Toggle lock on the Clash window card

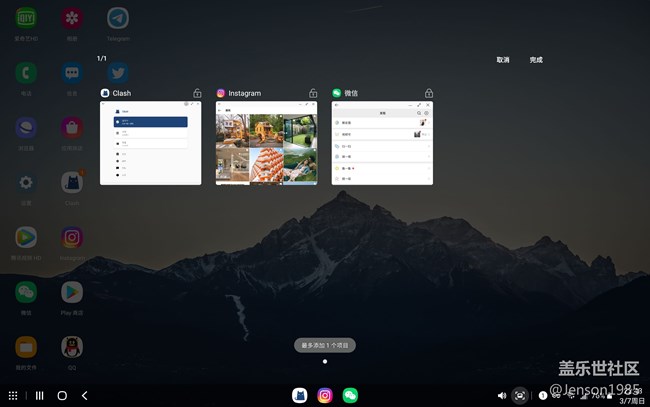point(197,93)
